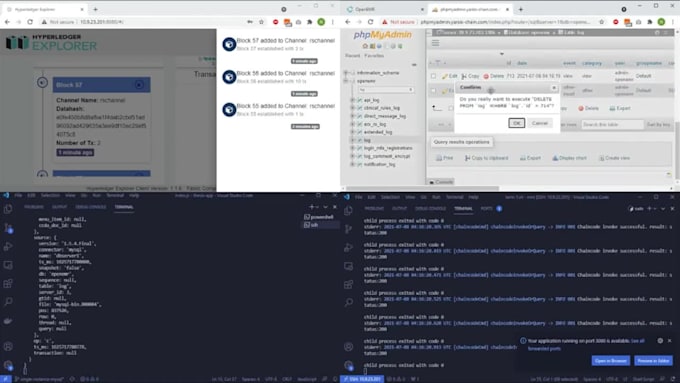Click Copy to clipboard in results operations
The image size is (680, 383).
tap(487, 158)
